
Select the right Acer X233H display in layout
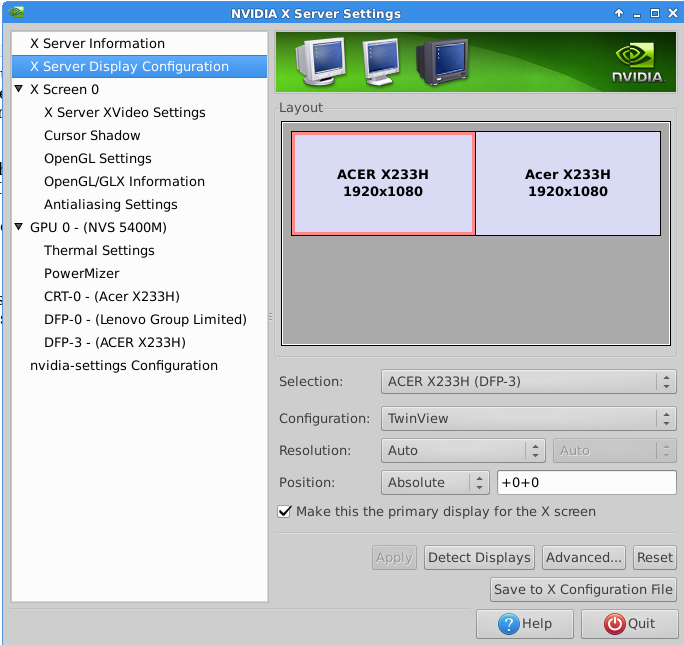pos(568,184)
